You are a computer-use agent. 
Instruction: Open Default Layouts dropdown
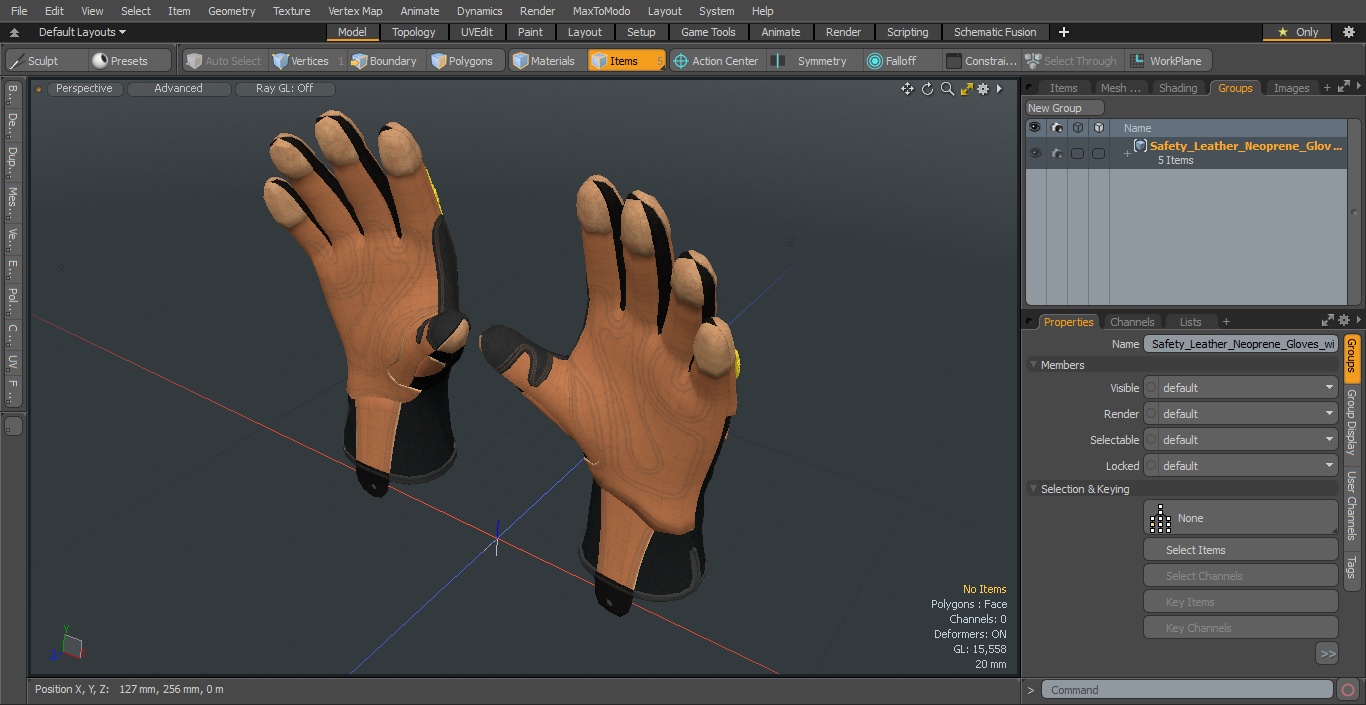(82, 32)
